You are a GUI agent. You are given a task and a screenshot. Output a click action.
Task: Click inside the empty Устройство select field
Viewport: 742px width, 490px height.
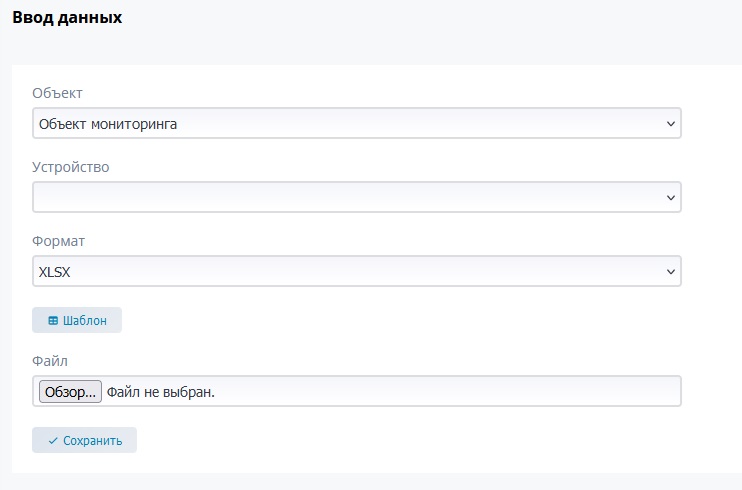(340, 198)
